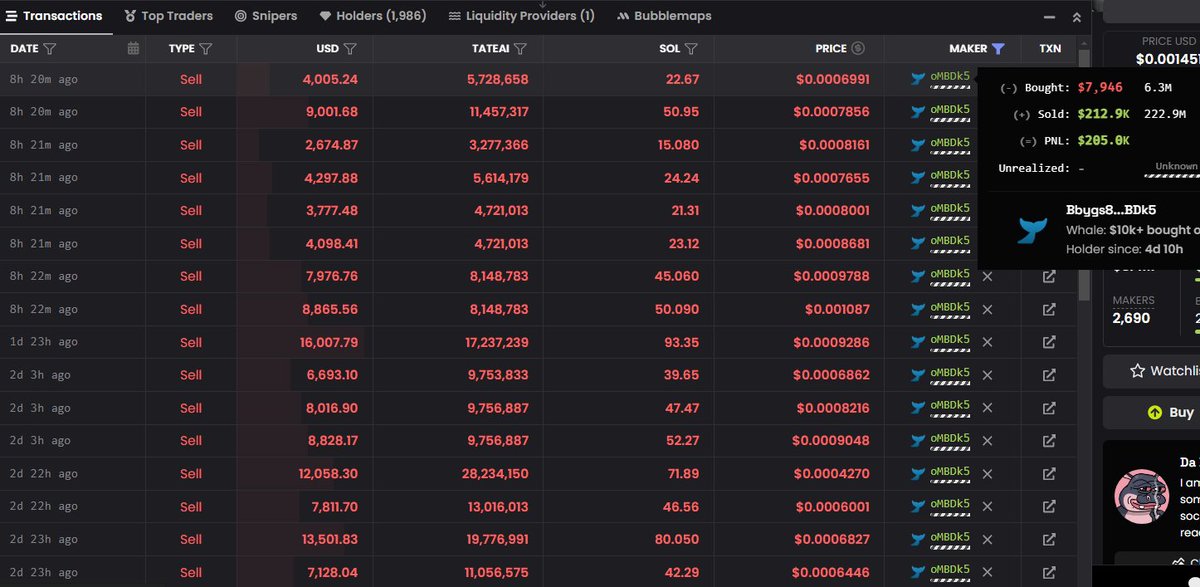Filter by SOL amount funnel icon
Screen dimensions: 1200x587
point(691,48)
